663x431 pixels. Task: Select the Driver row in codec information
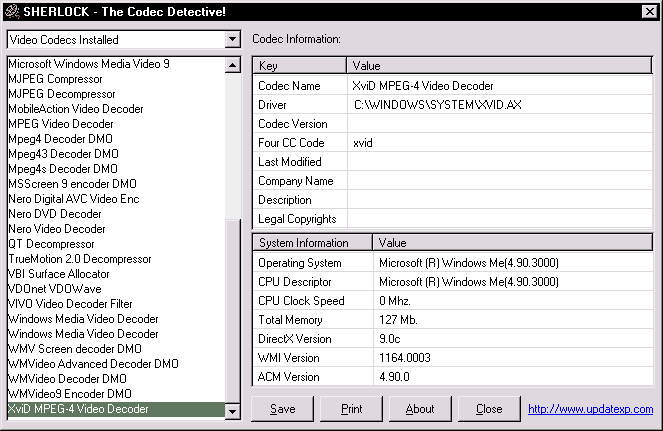click(x=272, y=105)
